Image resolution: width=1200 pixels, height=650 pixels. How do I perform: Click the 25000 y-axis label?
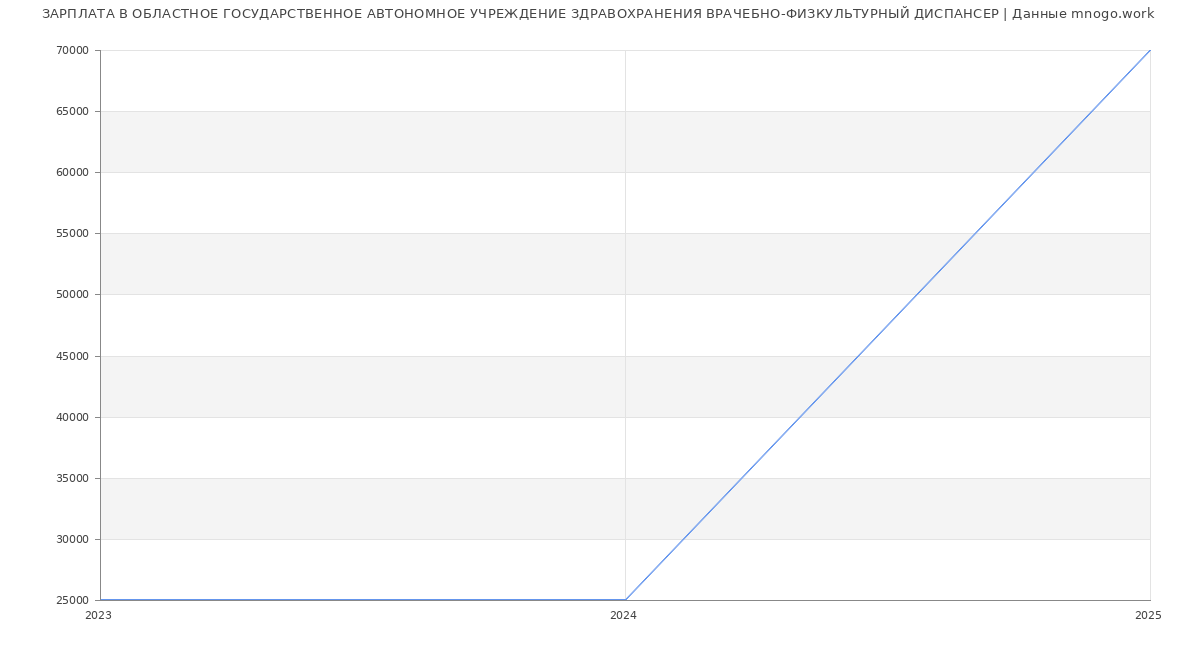point(72,600)
